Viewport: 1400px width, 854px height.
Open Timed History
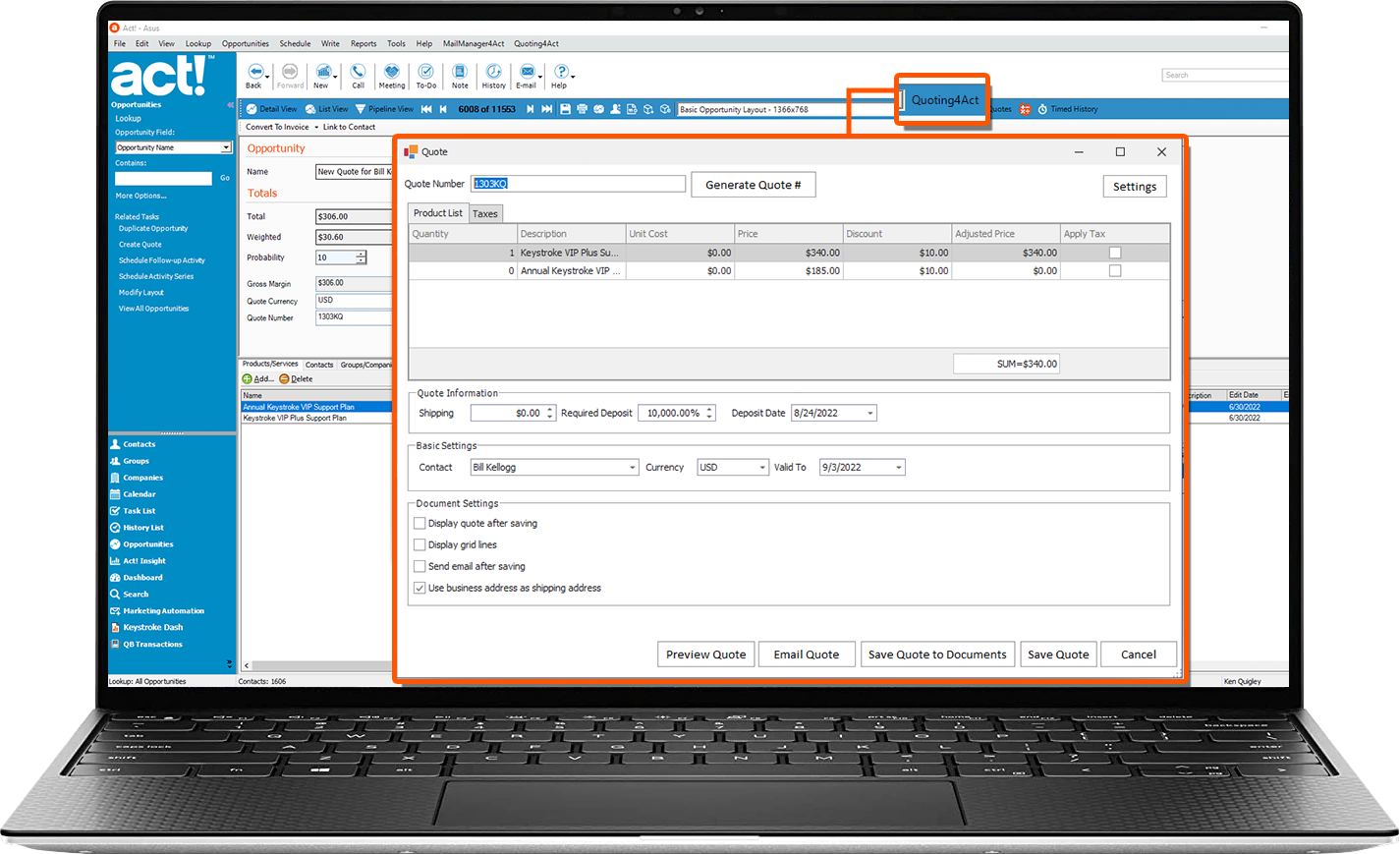click(x=1069, y=109)
